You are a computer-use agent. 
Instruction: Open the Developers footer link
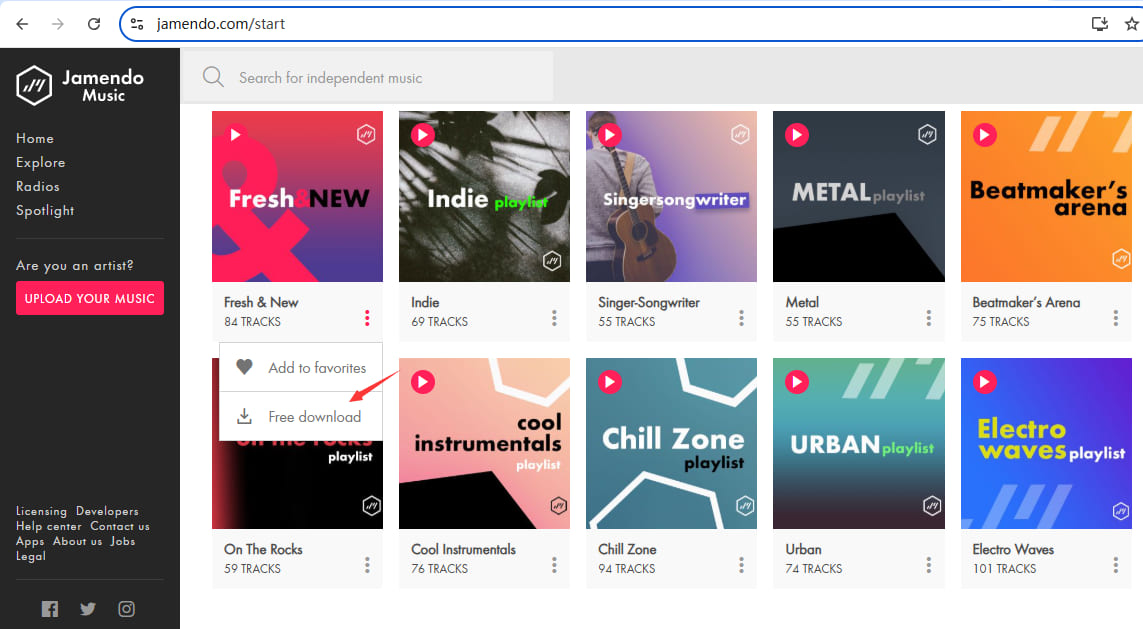point(107,511)
